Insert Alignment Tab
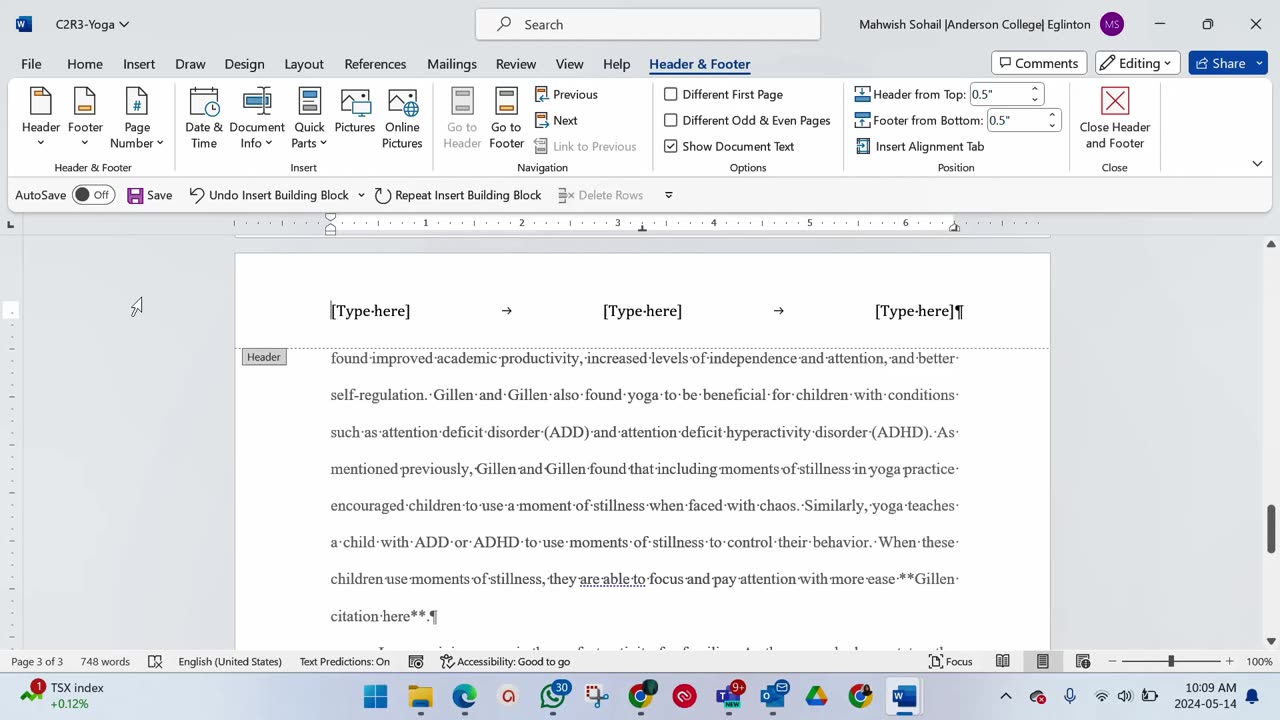Image resolution: width=1280 pixels, height=720 pixels. (x=920, y=146)
